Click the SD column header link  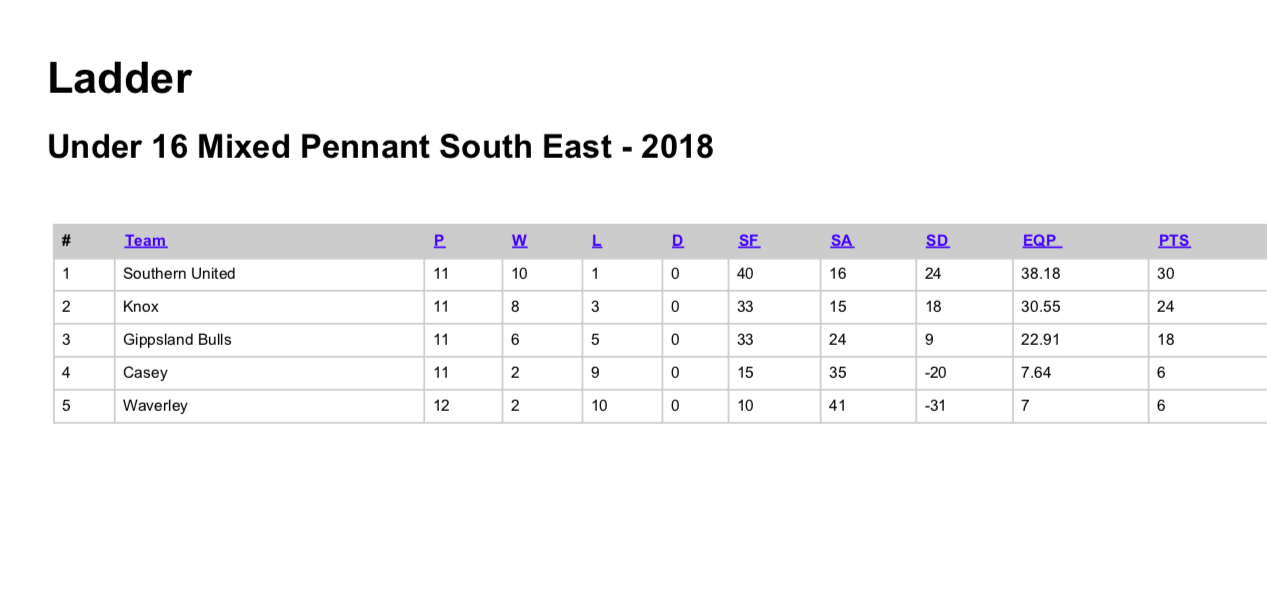[x=937, y=241]
